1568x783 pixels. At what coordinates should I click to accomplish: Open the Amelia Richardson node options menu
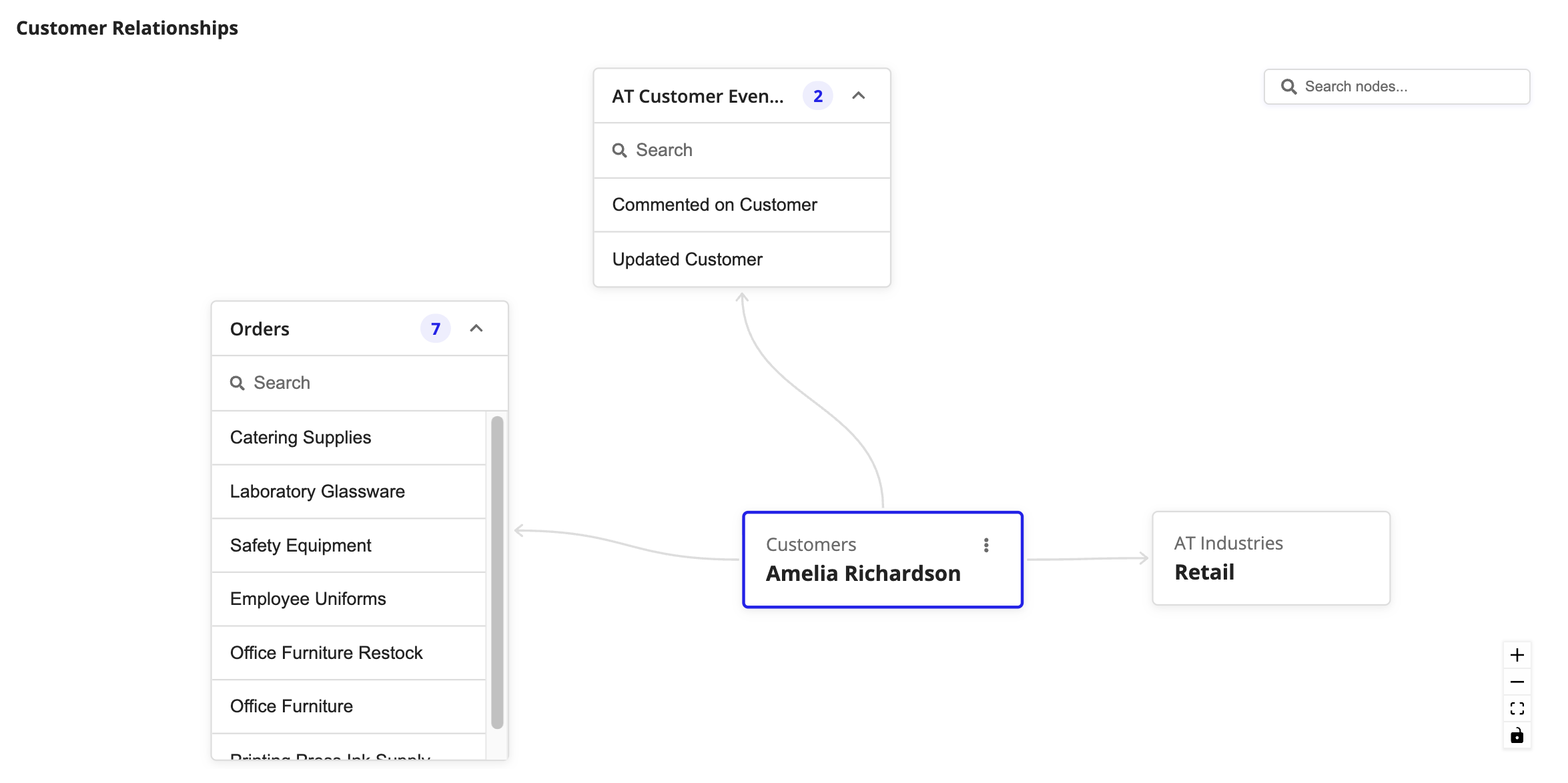click(986, 545)
